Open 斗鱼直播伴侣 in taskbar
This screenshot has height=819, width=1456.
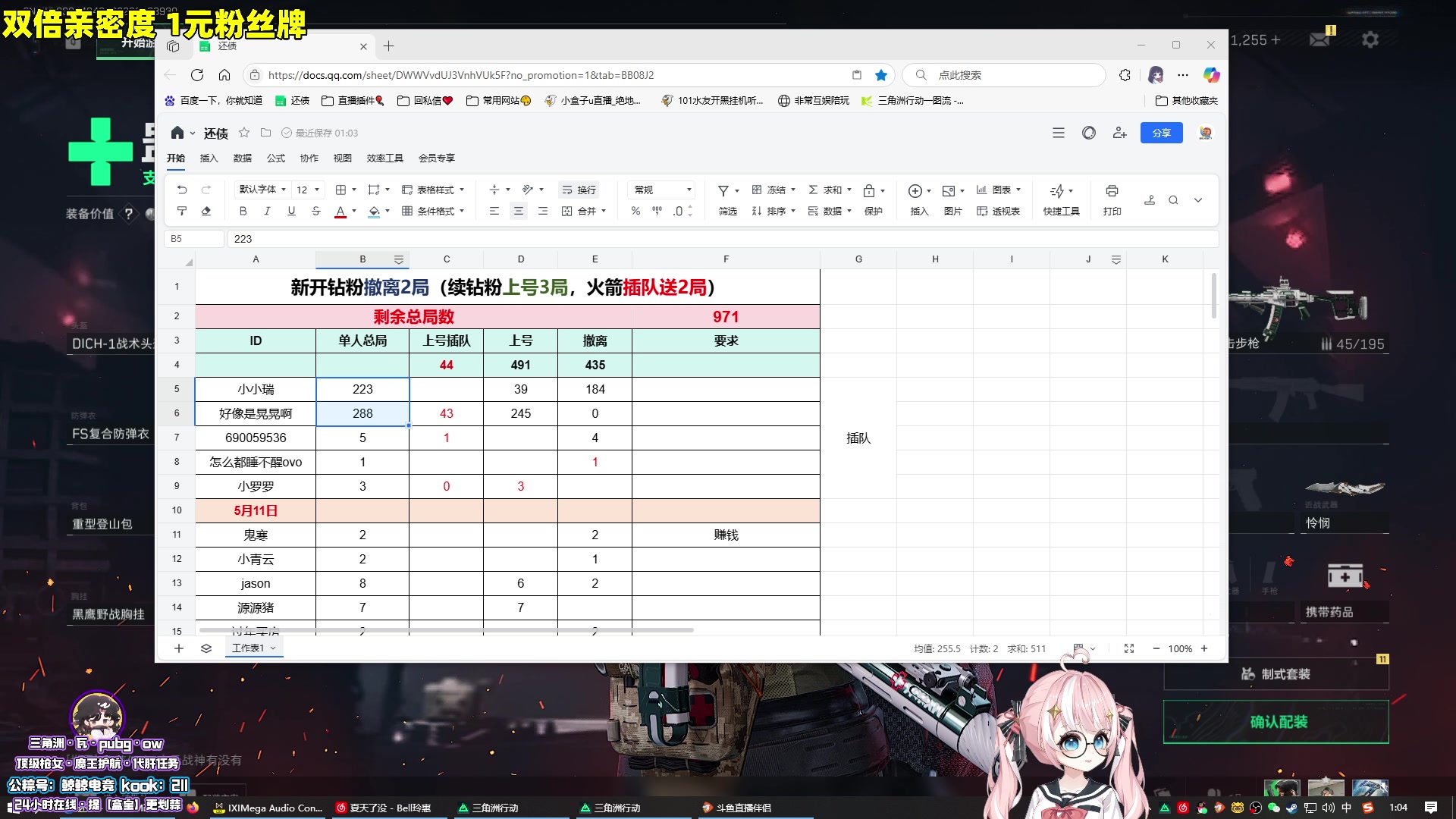point(736,808)
